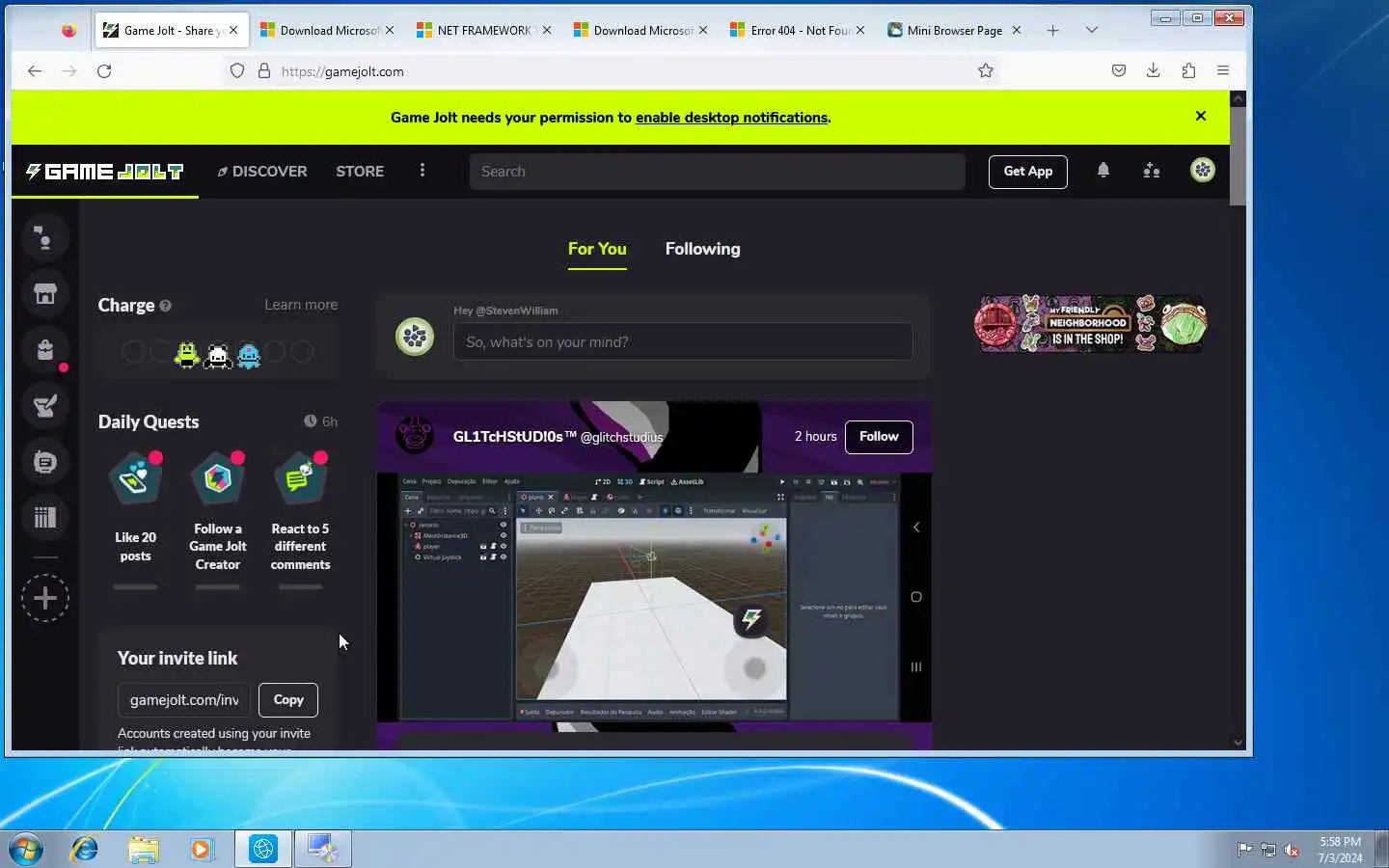1389x868 pixels.
Task: Click the gamejolt.com/inv invite link field
Action: (x=183, y=700)
